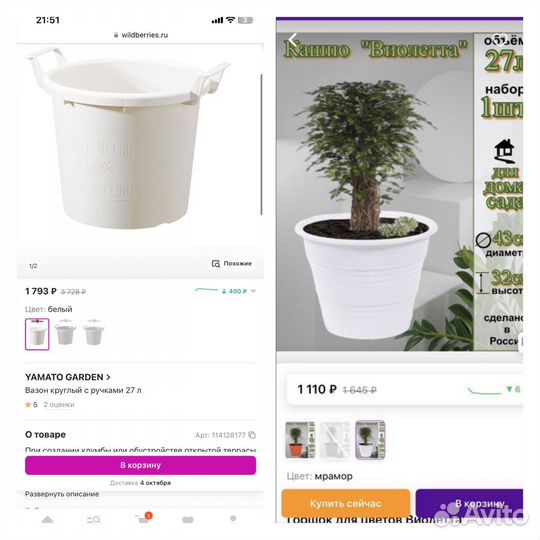Image resolution: width=540 pixels, height=540 pixels.
Task: Tap the back arrow on the Violetta product image
Action: point(293,40)
